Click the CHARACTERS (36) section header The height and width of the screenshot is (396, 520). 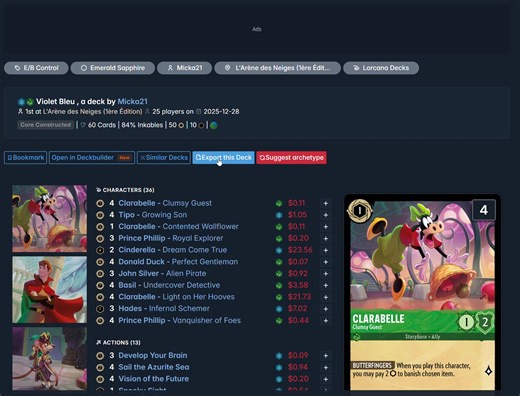(125, 190)
